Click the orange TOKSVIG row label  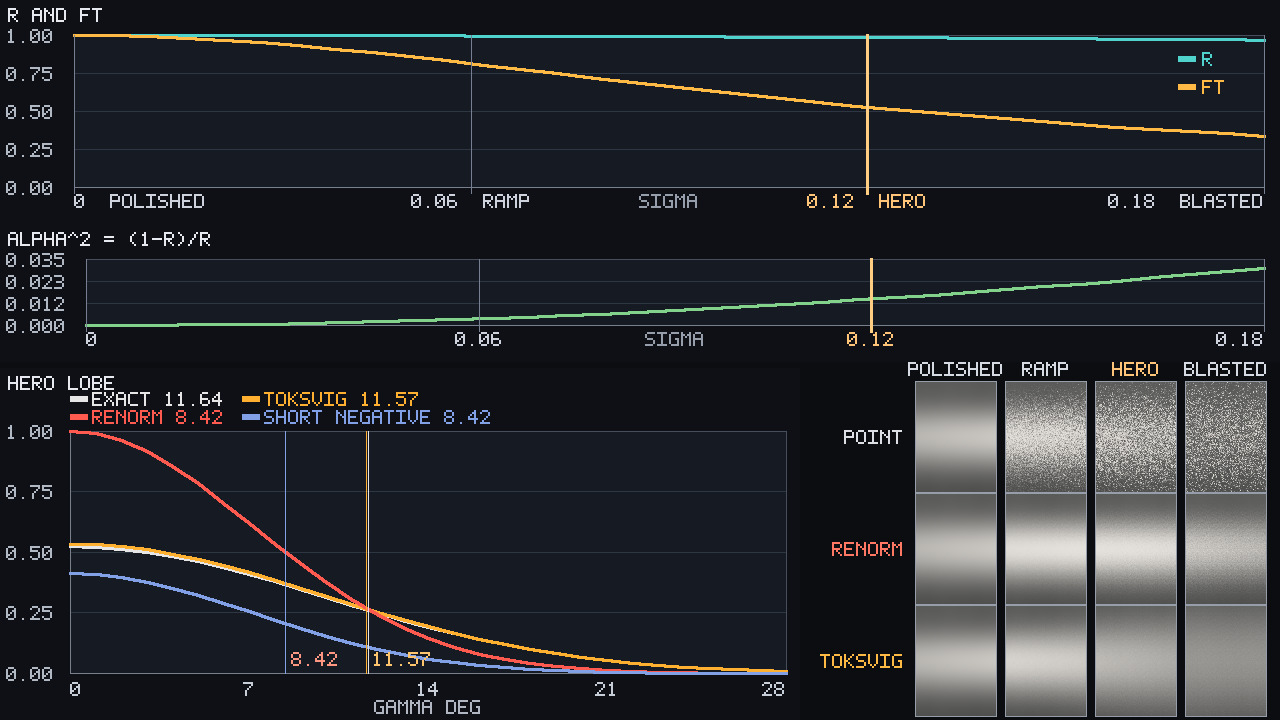tap(861, 661)
